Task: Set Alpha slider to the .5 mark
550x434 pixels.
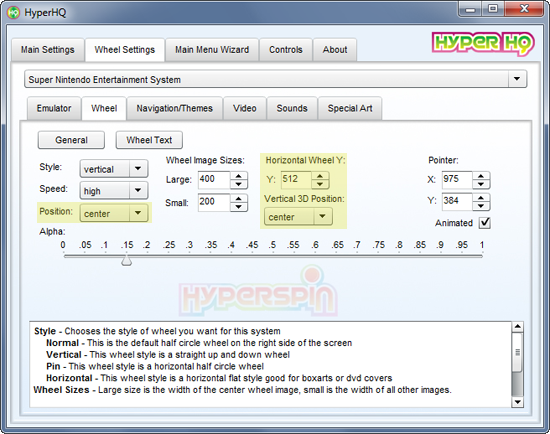Action: [273, 256]
